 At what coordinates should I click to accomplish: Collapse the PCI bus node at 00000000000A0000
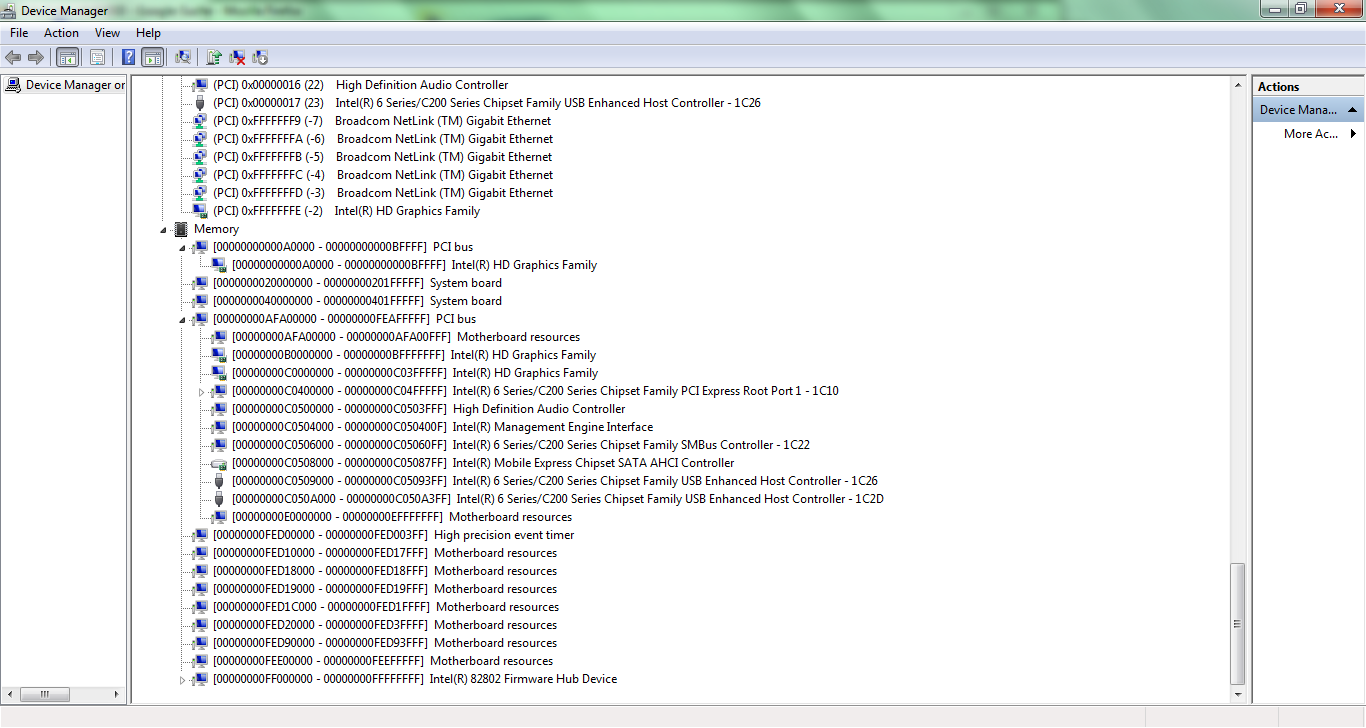tap(183, 248)
